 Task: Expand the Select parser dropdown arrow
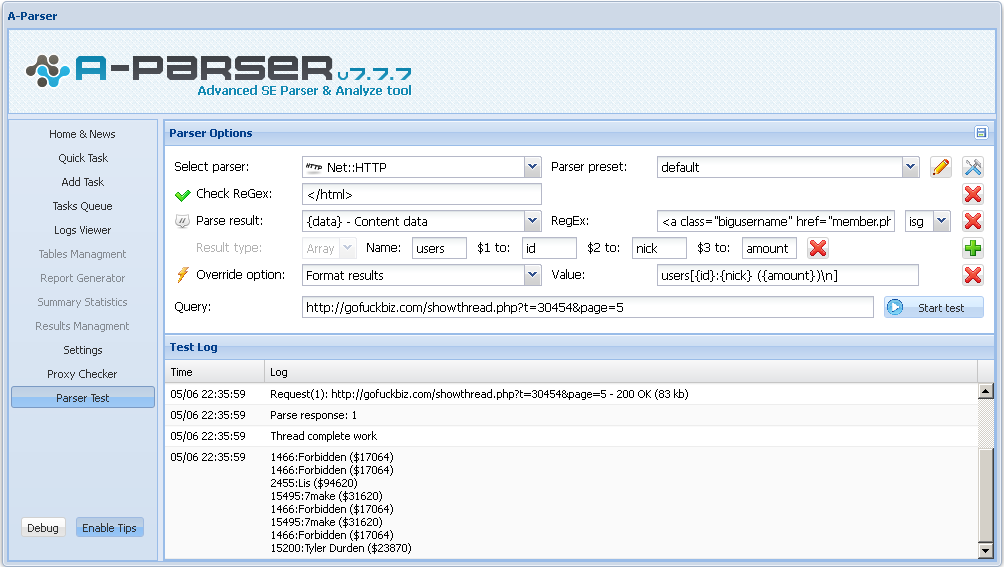532,167
